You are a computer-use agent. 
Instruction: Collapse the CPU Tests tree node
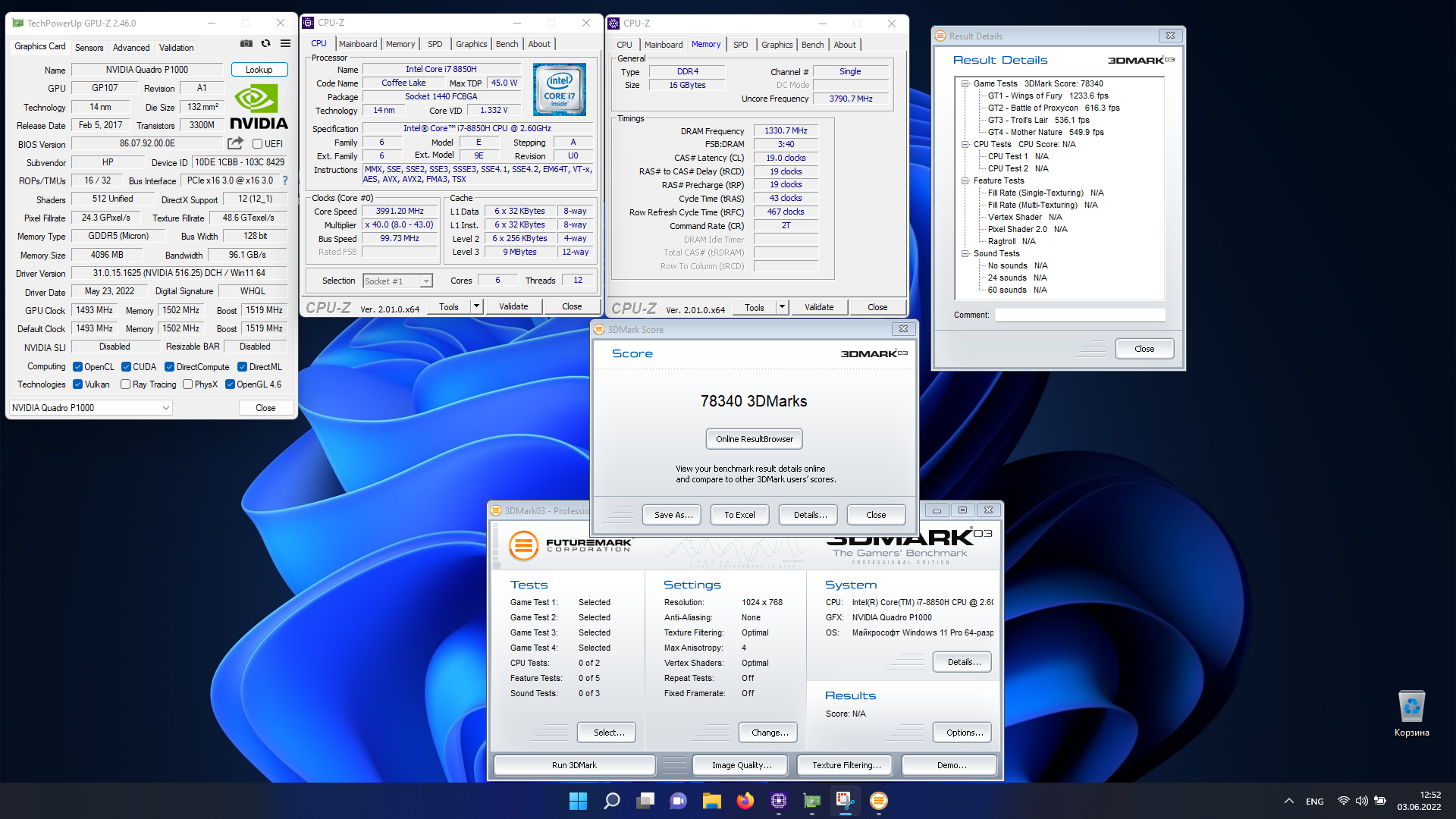965,144
